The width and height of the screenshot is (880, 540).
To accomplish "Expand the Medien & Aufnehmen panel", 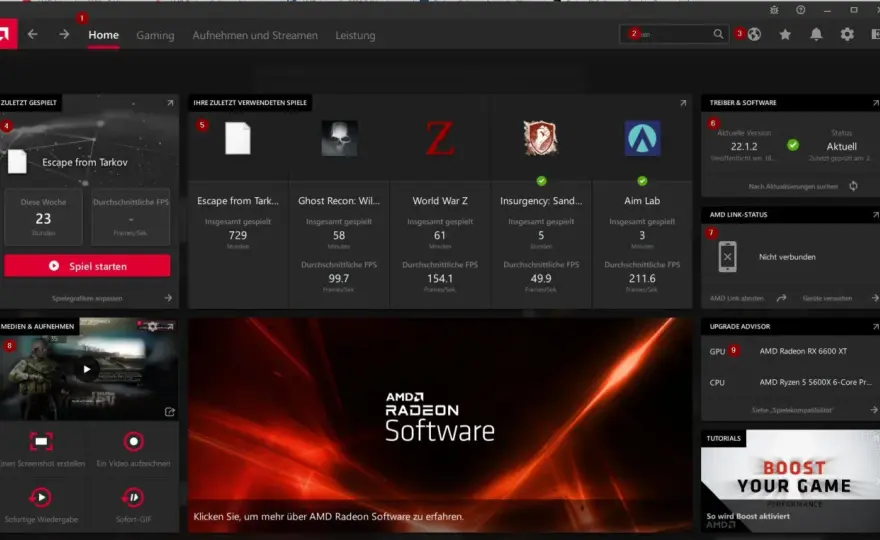I will [x=170, y=326].
